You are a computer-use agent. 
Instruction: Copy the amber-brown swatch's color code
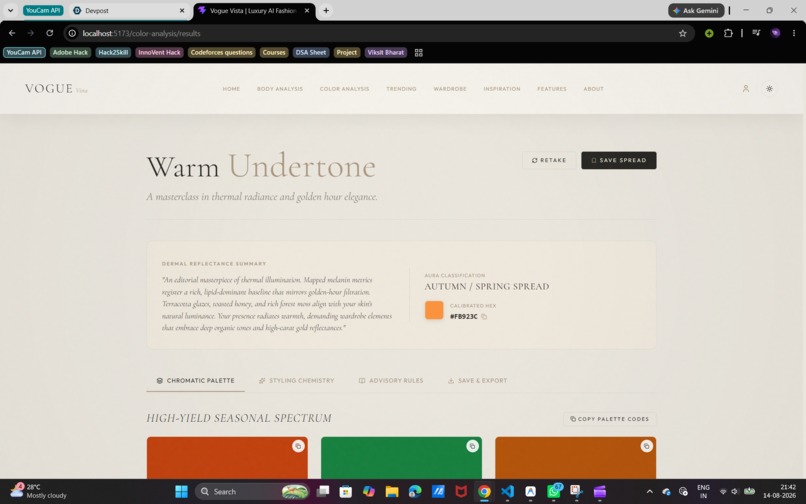646,446
